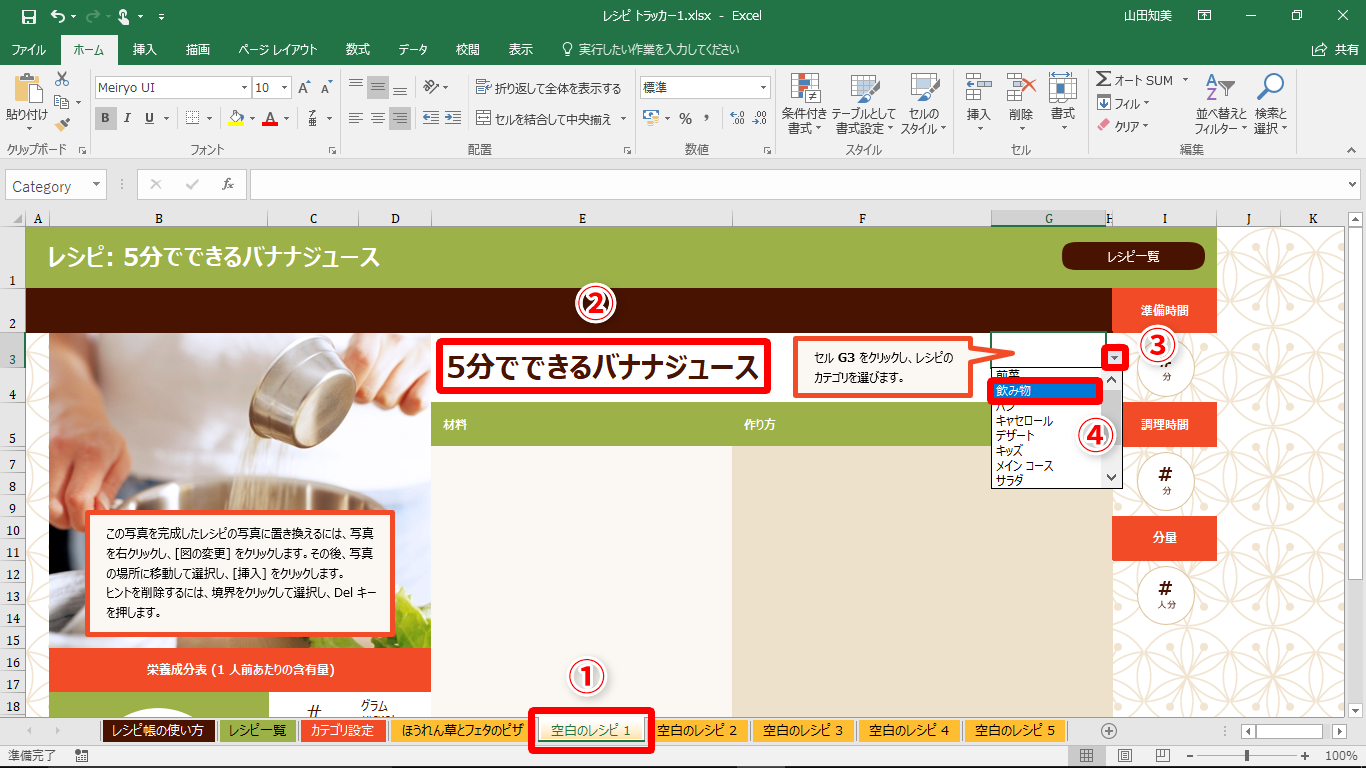Toggle wrap text (折り返して全体を表示する)
Viewport: 1366px width, 768px height.
pos(548,88)
